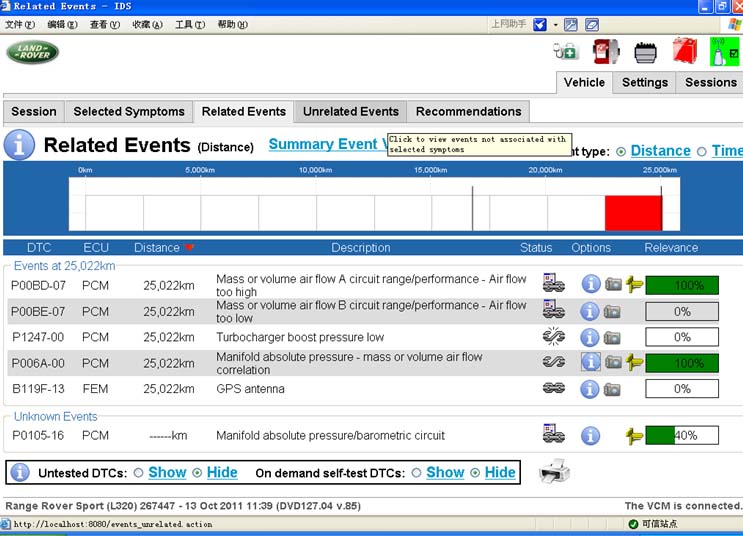This screenshot has width=743, height=536.
Task: Click 100% relevance bar for P00BD-07
Action: click(x=682, y=285)
